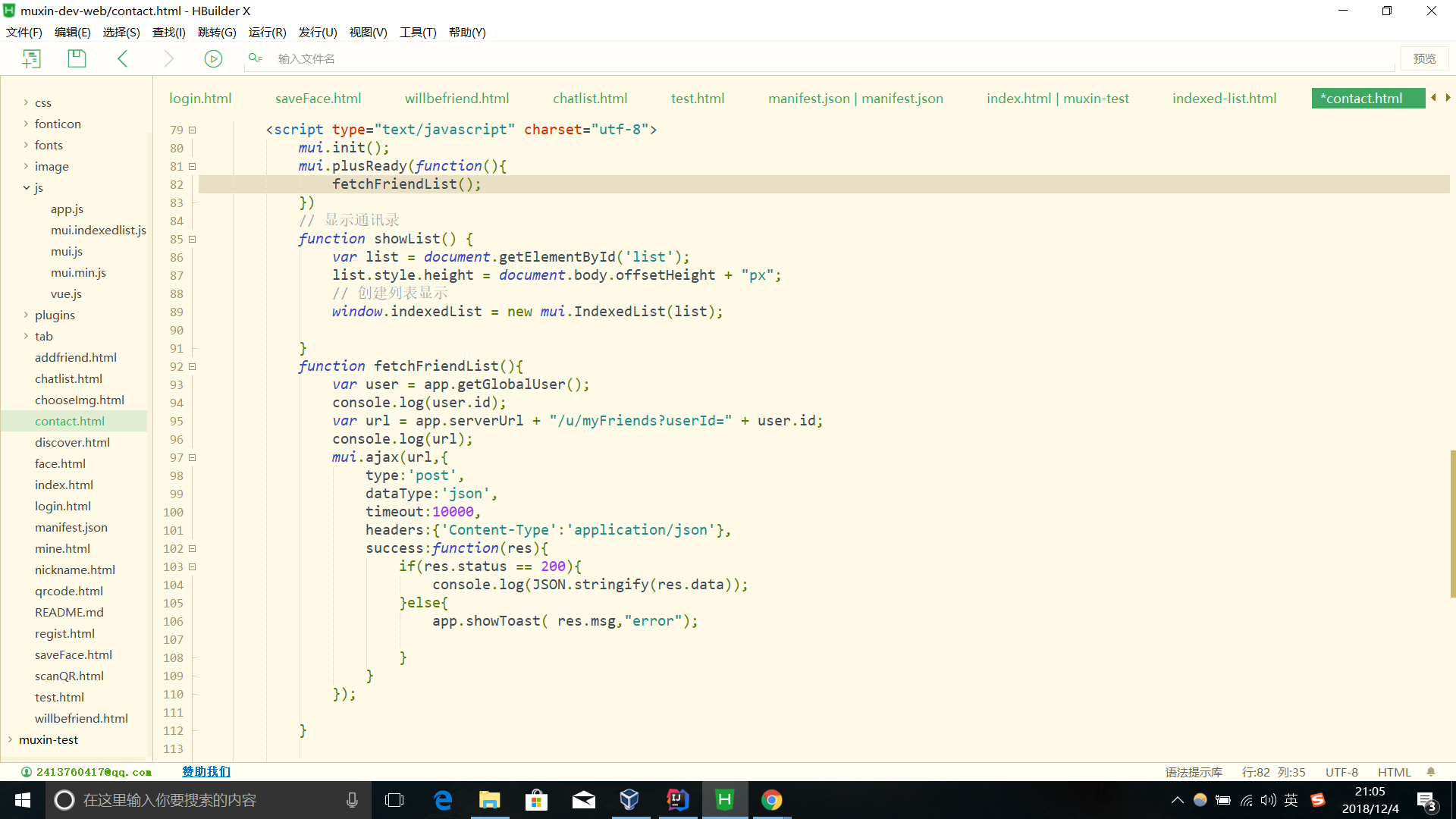1456x819 pixels.
Task: Collapse the script block fold at line 79
Action: tap(193, 130)
